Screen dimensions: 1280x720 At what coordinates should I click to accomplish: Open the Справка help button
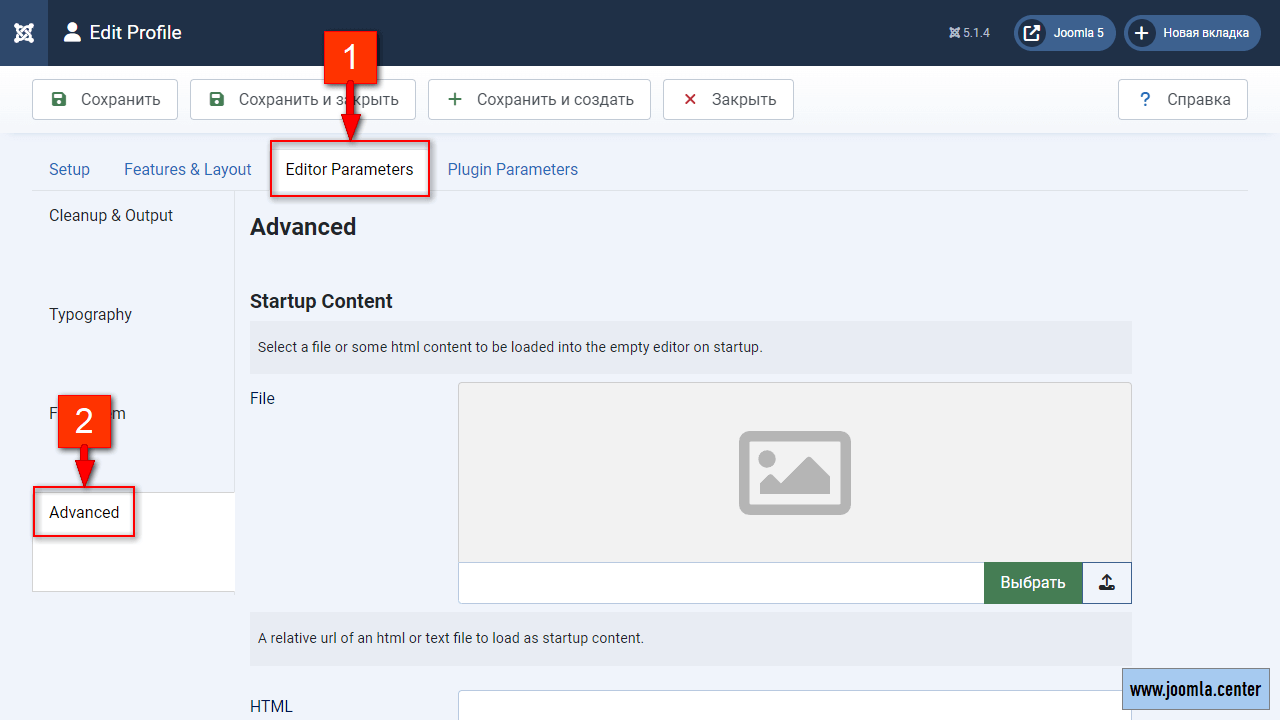[1182, 100]
